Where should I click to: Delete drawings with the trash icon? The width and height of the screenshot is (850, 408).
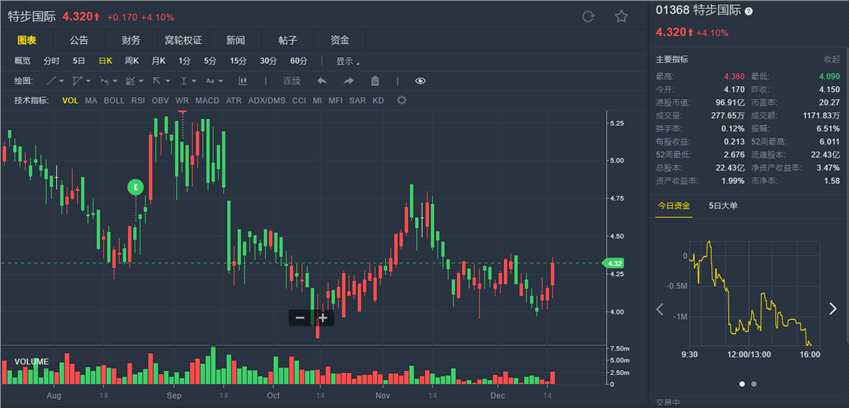tap(375, 81)
